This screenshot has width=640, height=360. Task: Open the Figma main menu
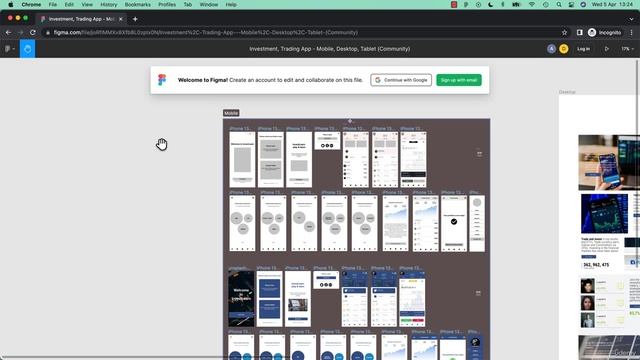click(9, 49)
